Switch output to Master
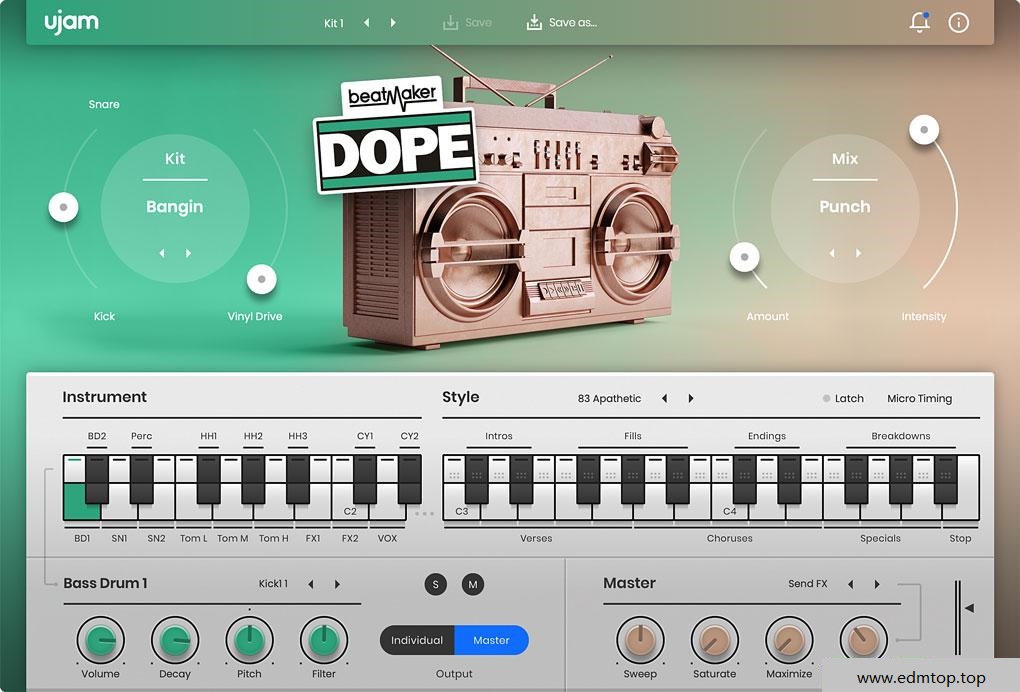Screen dimensions: 1020x692 (x=491, y=640)
